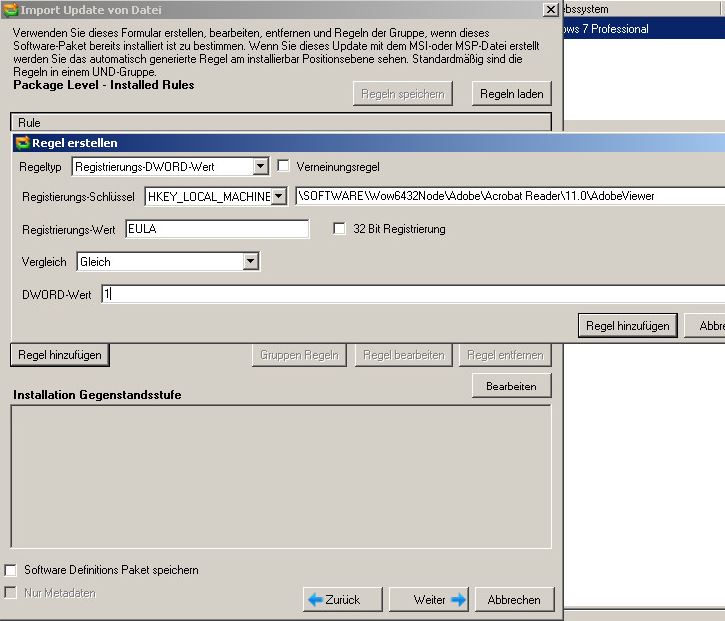Click Regel hinzufügen below the rule list
Image resolution: width=725 pixels, height=621 pixels.
[60, 355]
